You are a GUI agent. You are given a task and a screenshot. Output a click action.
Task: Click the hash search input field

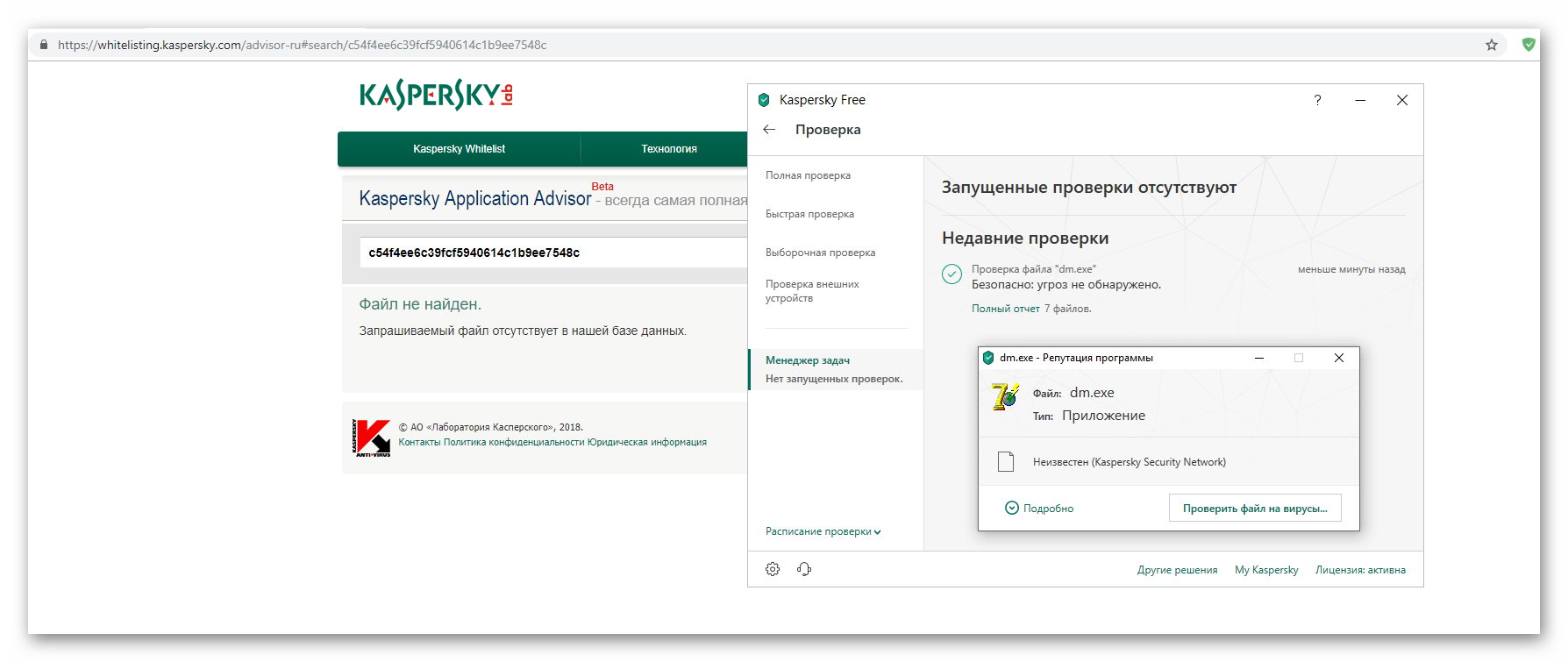(553, 253)
